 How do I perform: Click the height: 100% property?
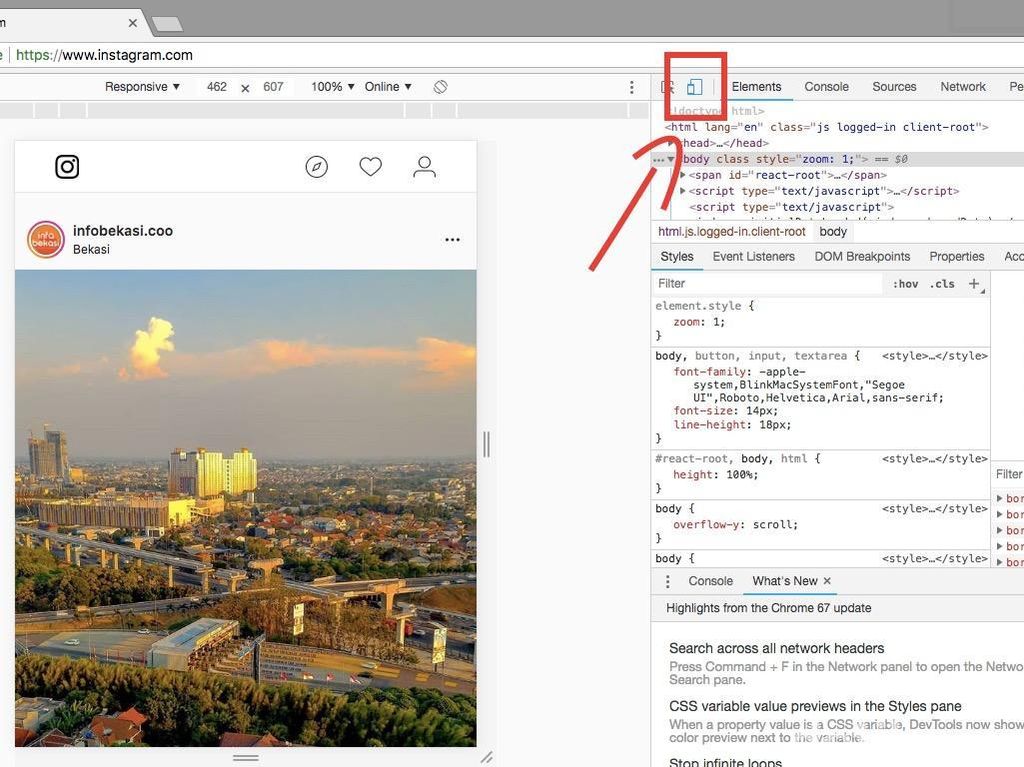716,475
